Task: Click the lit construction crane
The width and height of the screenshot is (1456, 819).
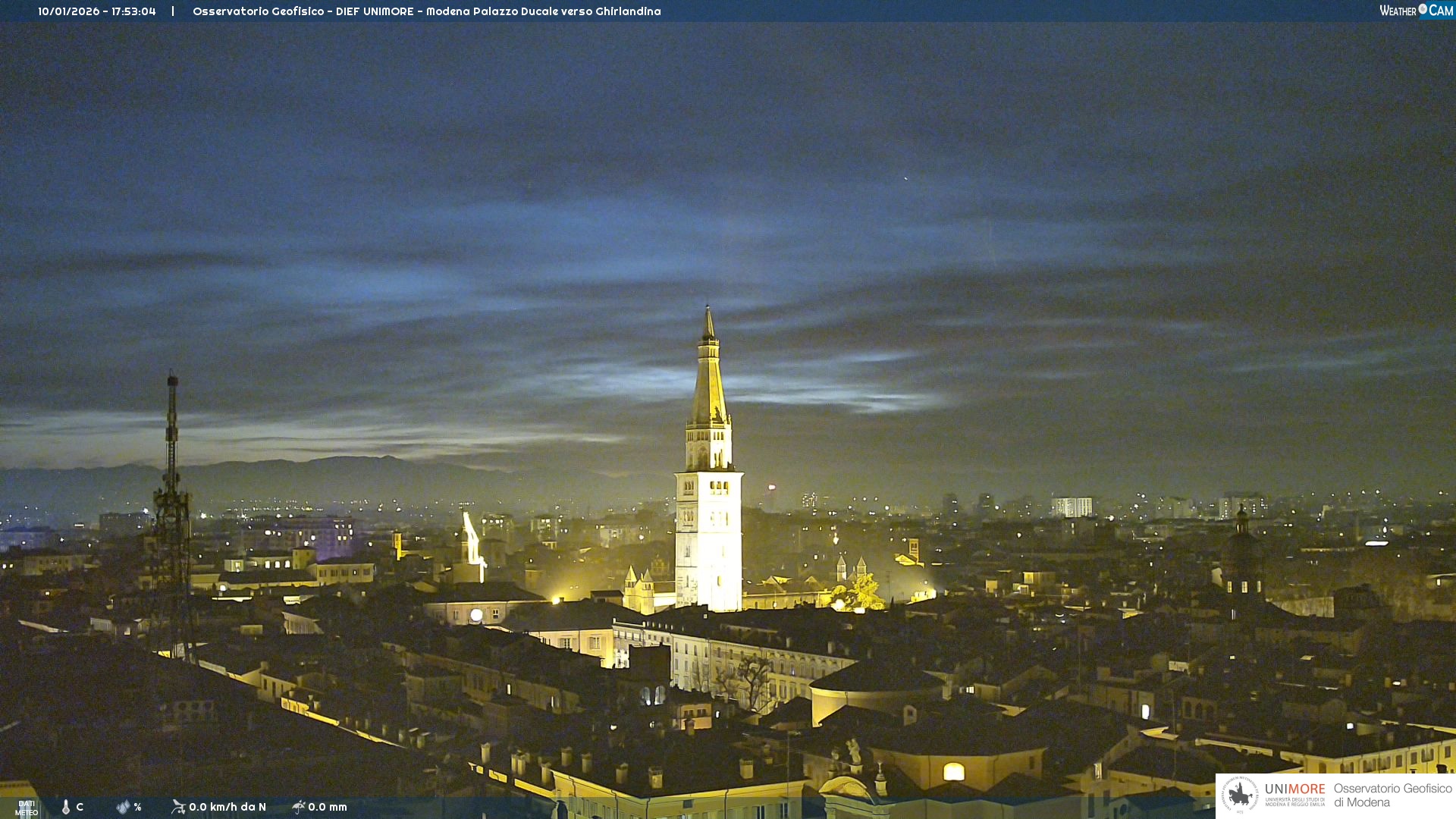Action: [x=473, y=541]
